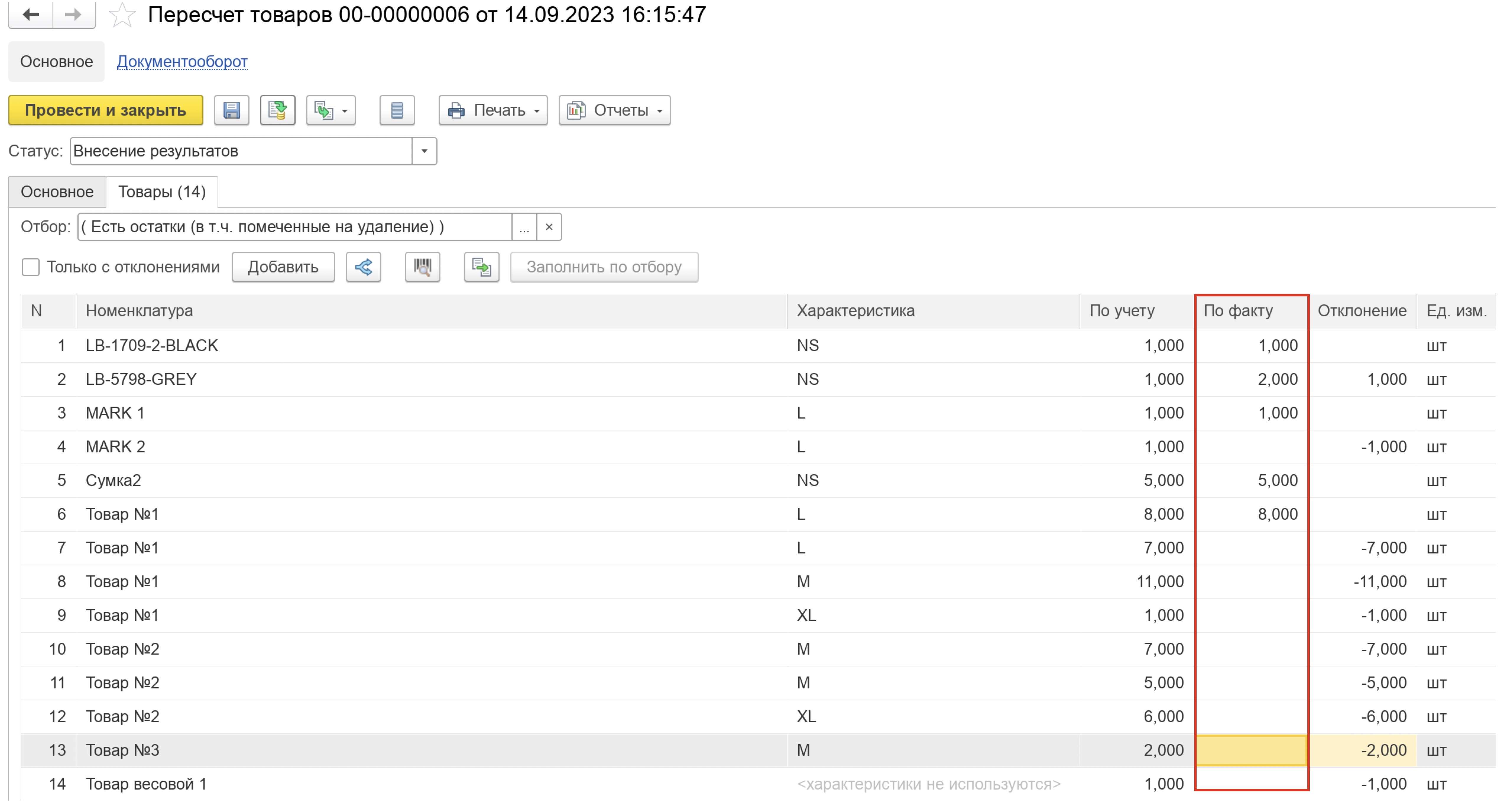Switch to the Товары (14) tab
The image size is (1512, 812).
coord(162,192)
